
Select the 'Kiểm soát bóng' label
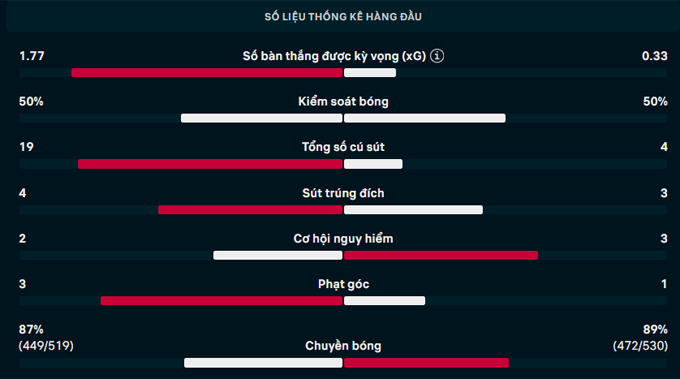[343, 101]
